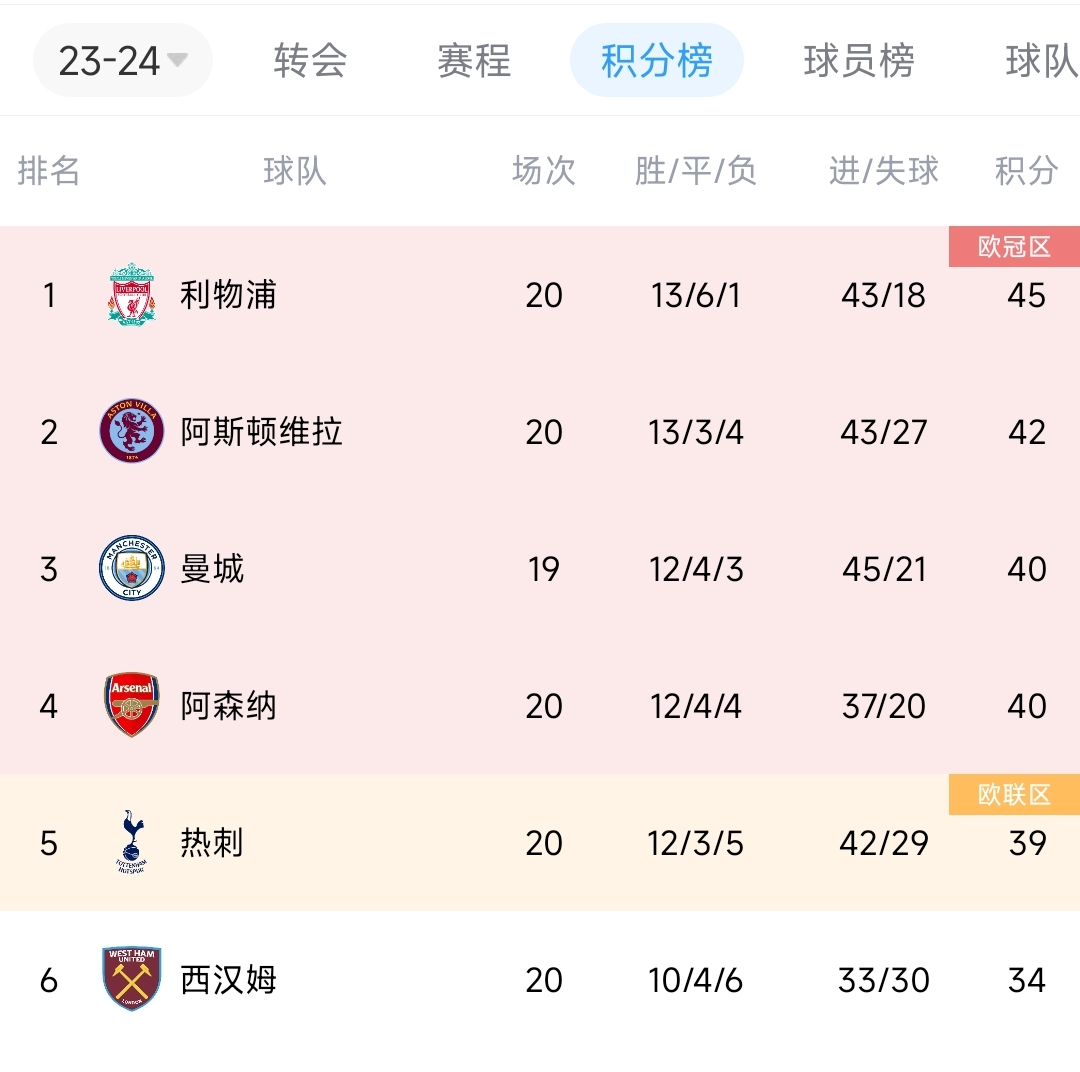Expand the 23-24 season dropdown
The width and height of the screenshot is (1080, 1072).
[x=122, y=61]
